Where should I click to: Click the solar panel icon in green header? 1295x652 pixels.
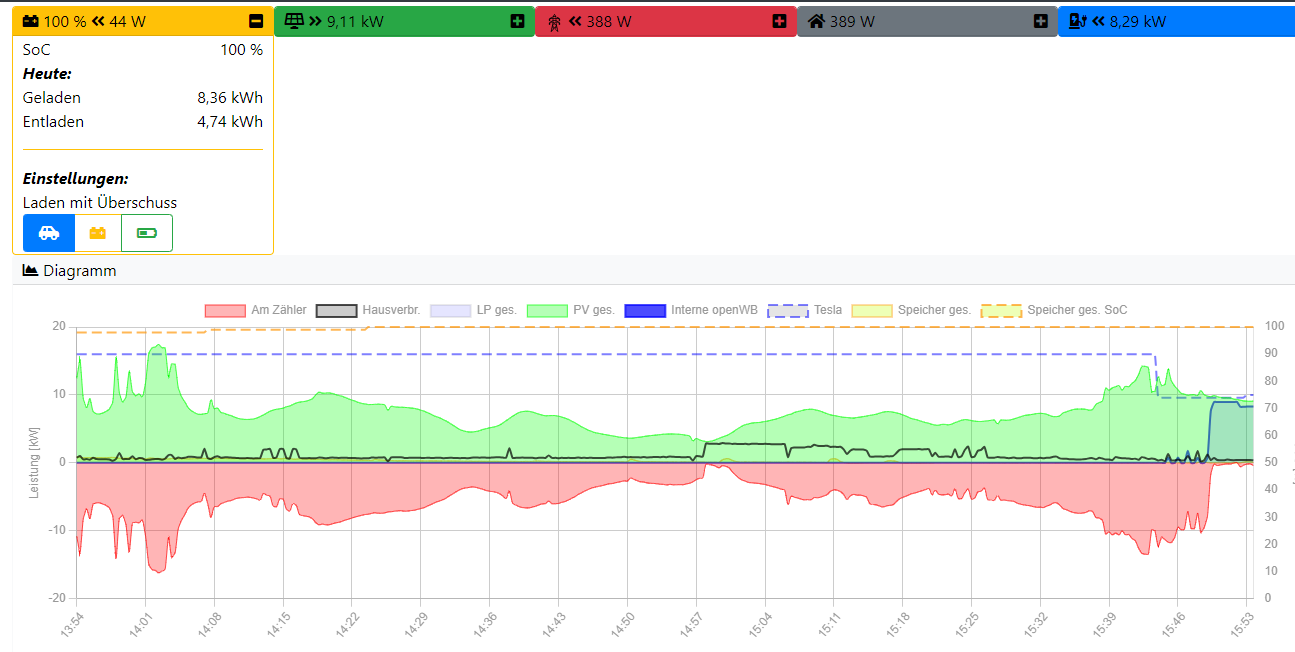tap(294, 21)
